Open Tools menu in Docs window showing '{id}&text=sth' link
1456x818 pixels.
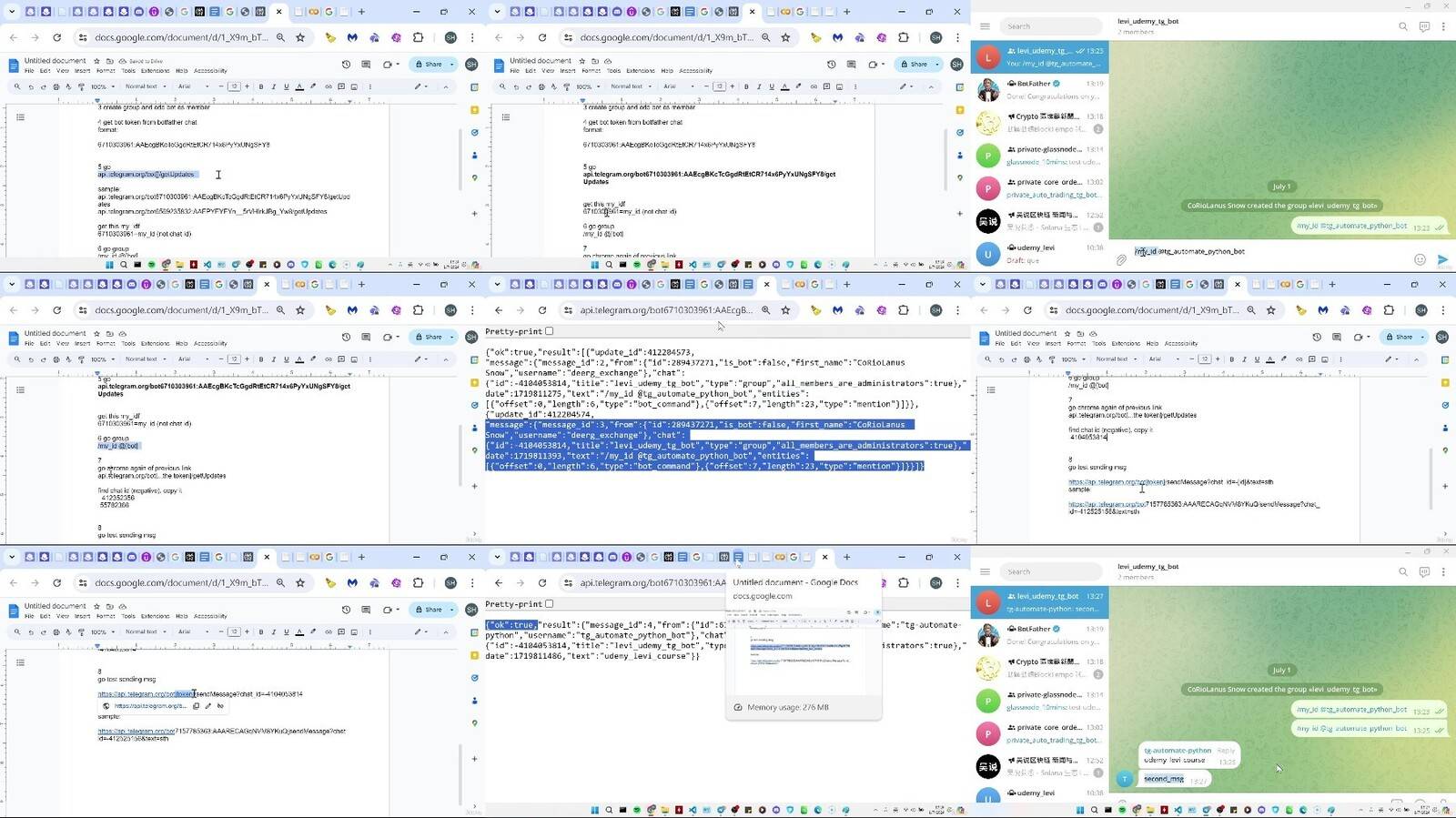coord(1099,343)
